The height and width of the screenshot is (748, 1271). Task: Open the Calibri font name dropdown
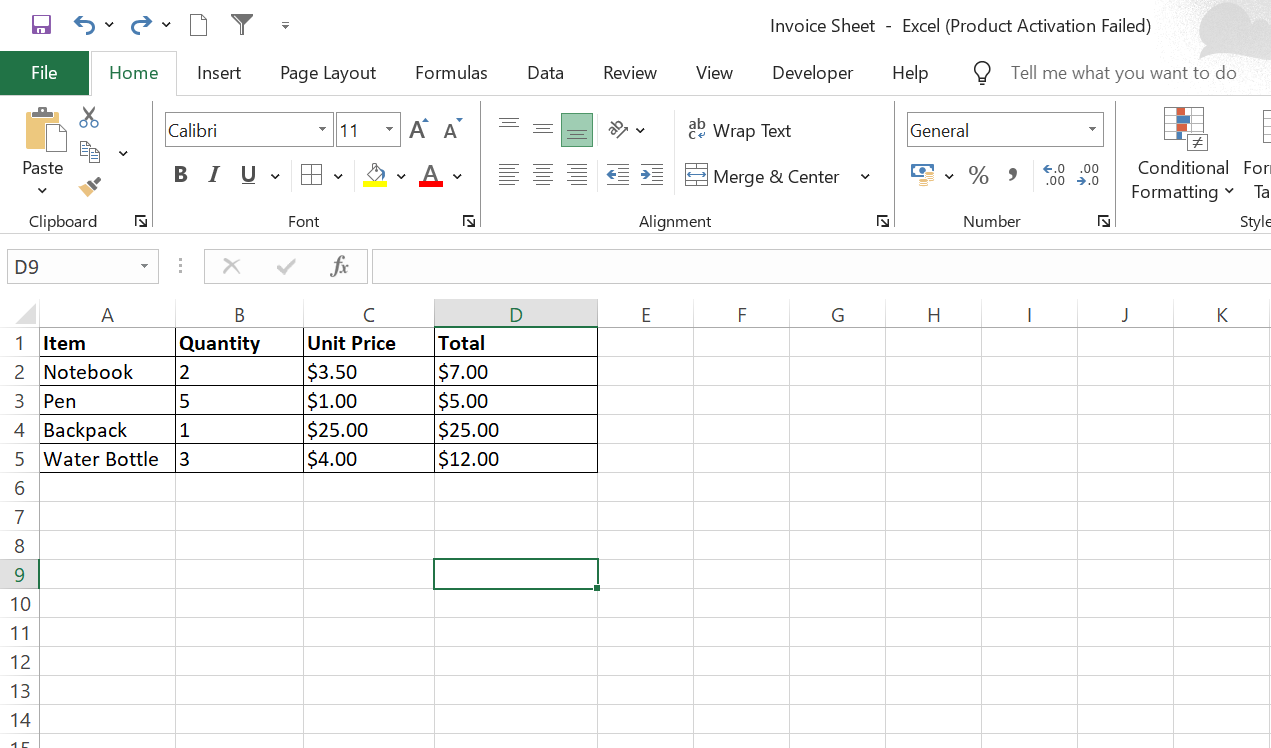tap(322, 130)
